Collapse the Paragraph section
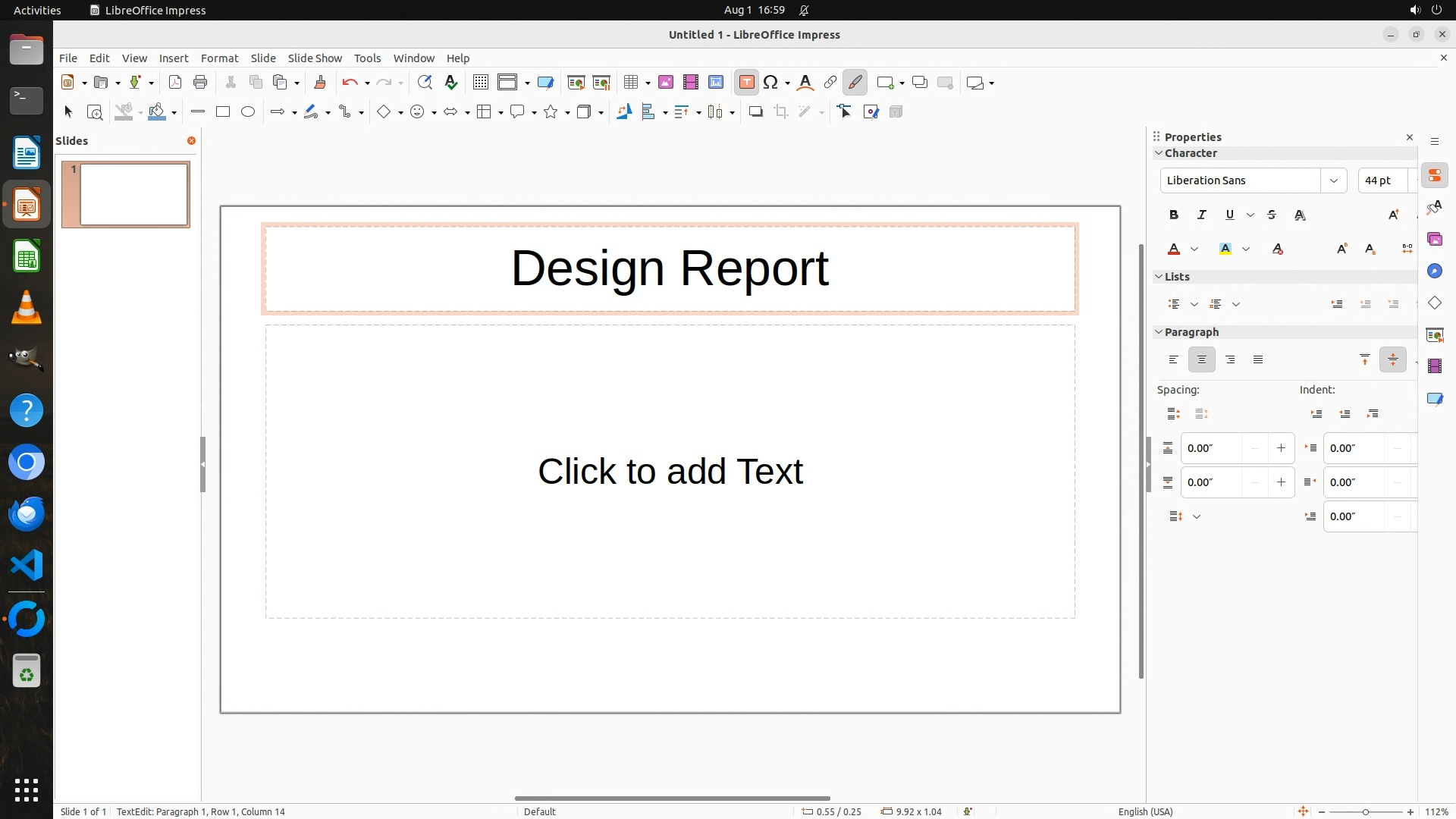Viewport: 1456px width, 819px height. [1159, 332]
